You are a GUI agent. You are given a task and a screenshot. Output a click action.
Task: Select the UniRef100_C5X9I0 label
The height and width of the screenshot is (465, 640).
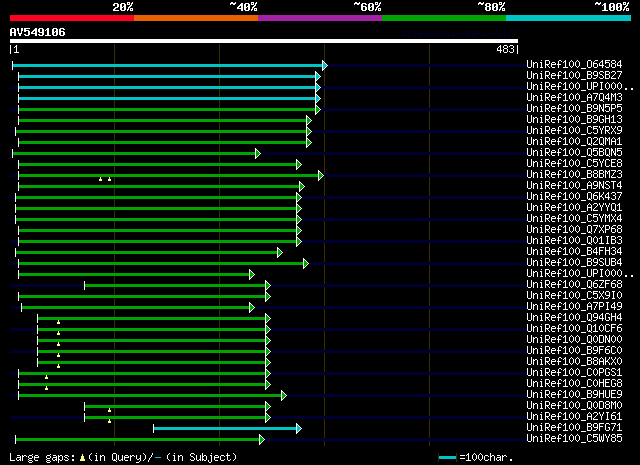tap(574, 296)
